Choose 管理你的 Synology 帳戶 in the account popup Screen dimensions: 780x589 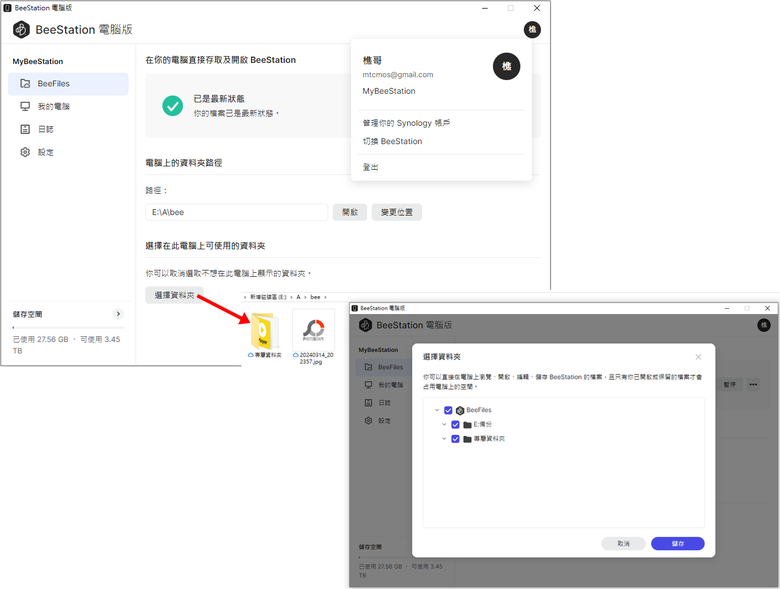point(406,123)
